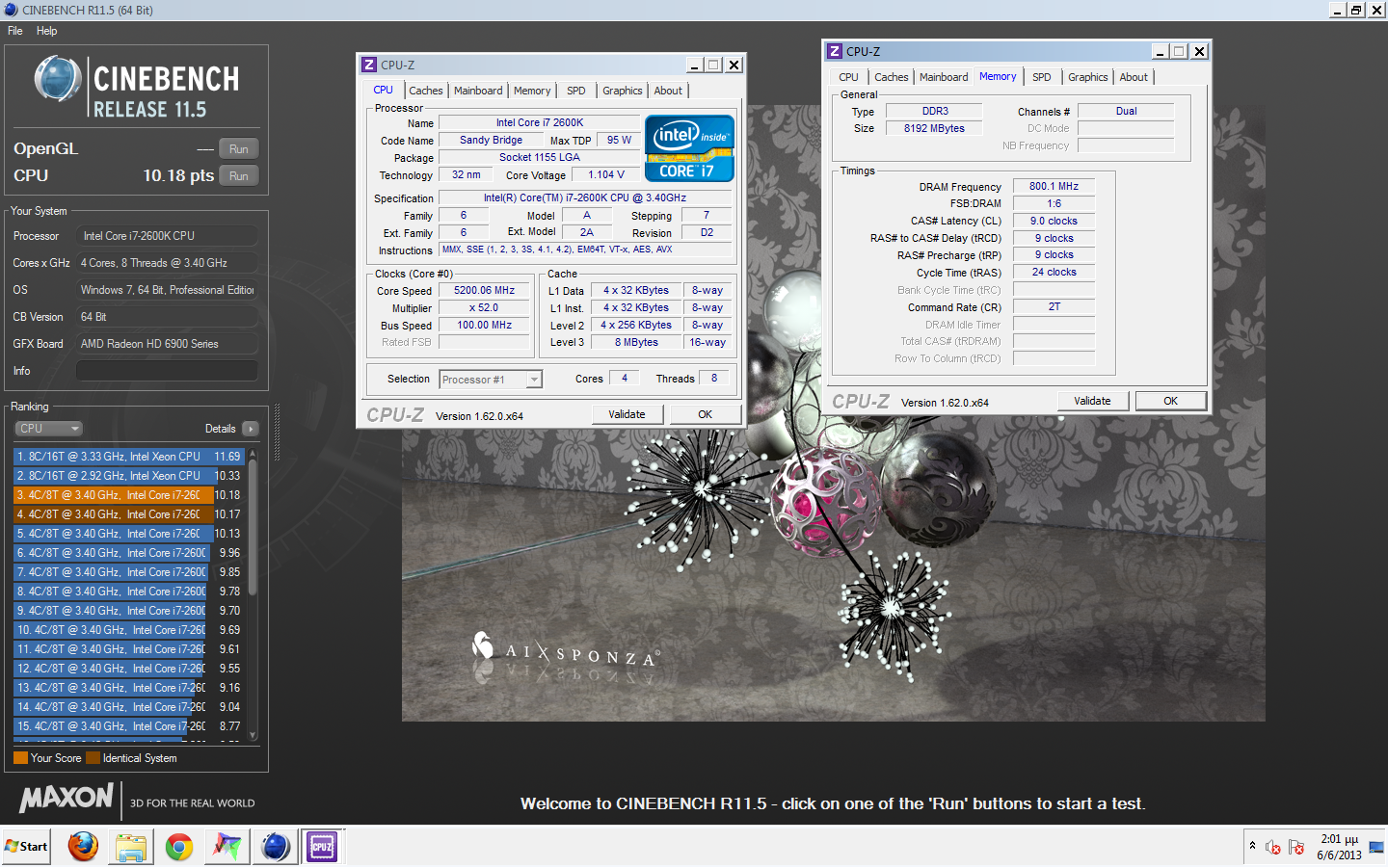Image resolution: width=1388 pixels, height=868 pixels.
Task: Switch to CPU tab in Memory CPU-Z window
Action: pos(848,77)
